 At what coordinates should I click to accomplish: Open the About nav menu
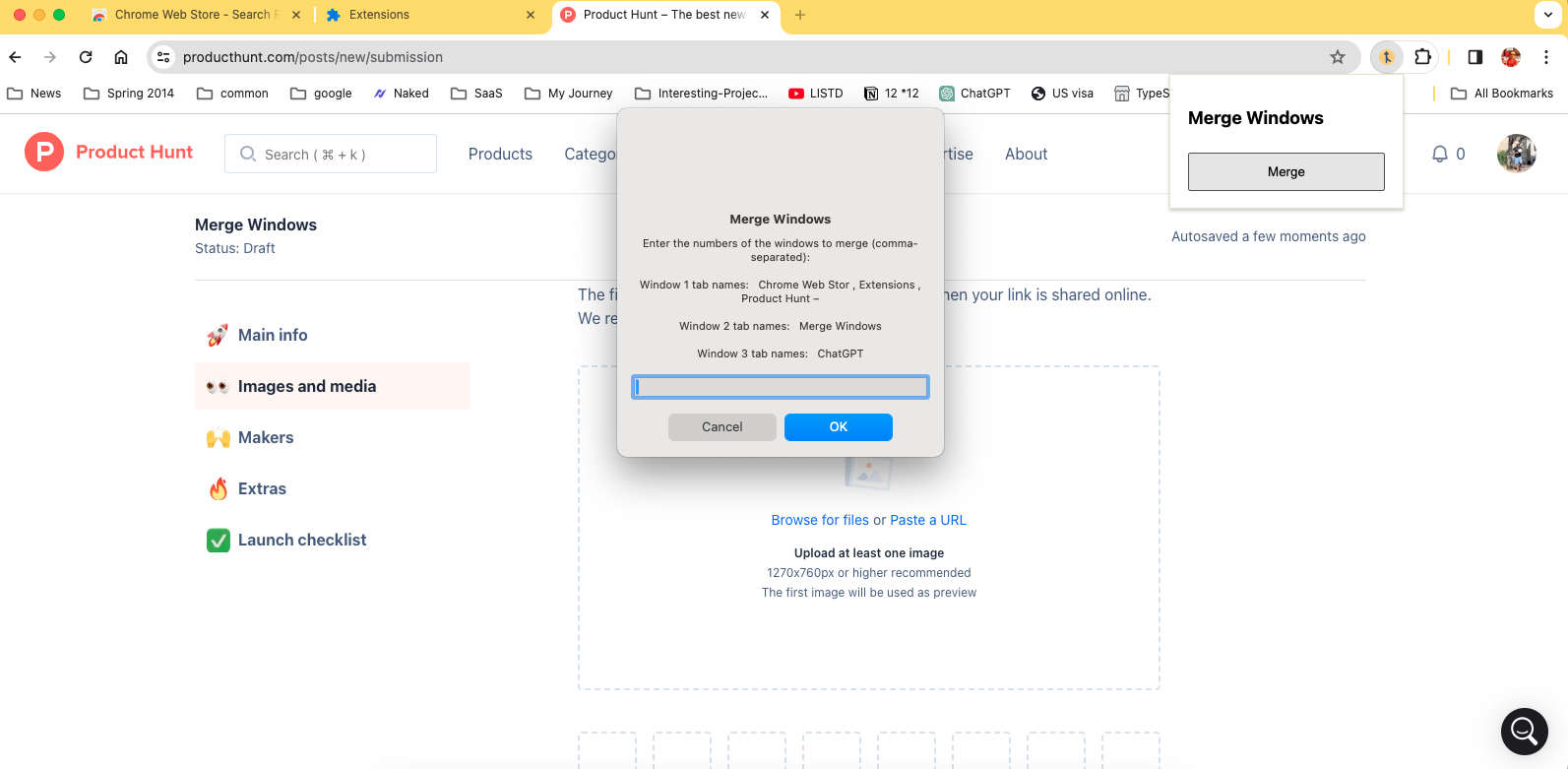(x=1027, y=154)
